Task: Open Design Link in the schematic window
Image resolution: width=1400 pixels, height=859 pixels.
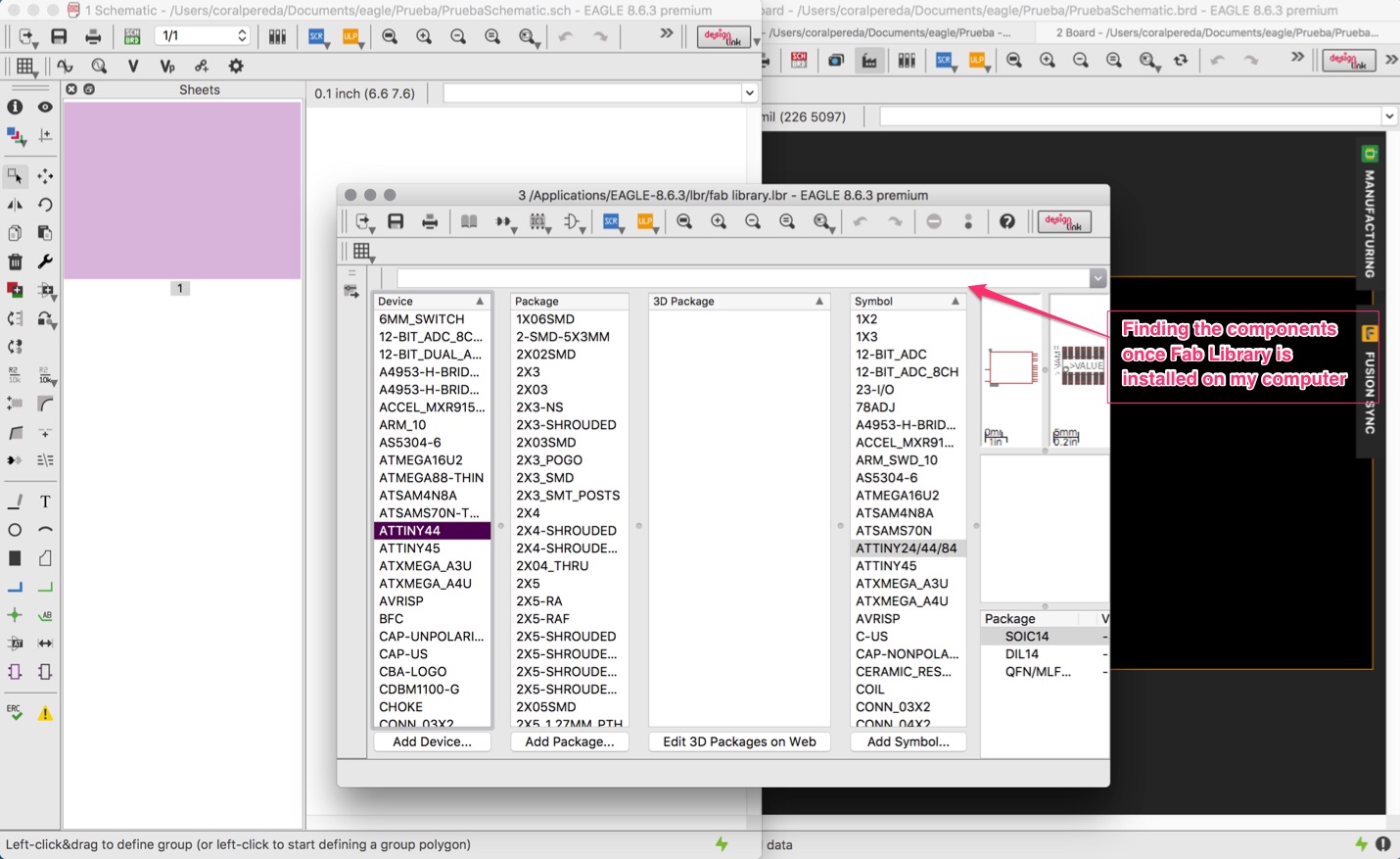Action: (723, 37)
